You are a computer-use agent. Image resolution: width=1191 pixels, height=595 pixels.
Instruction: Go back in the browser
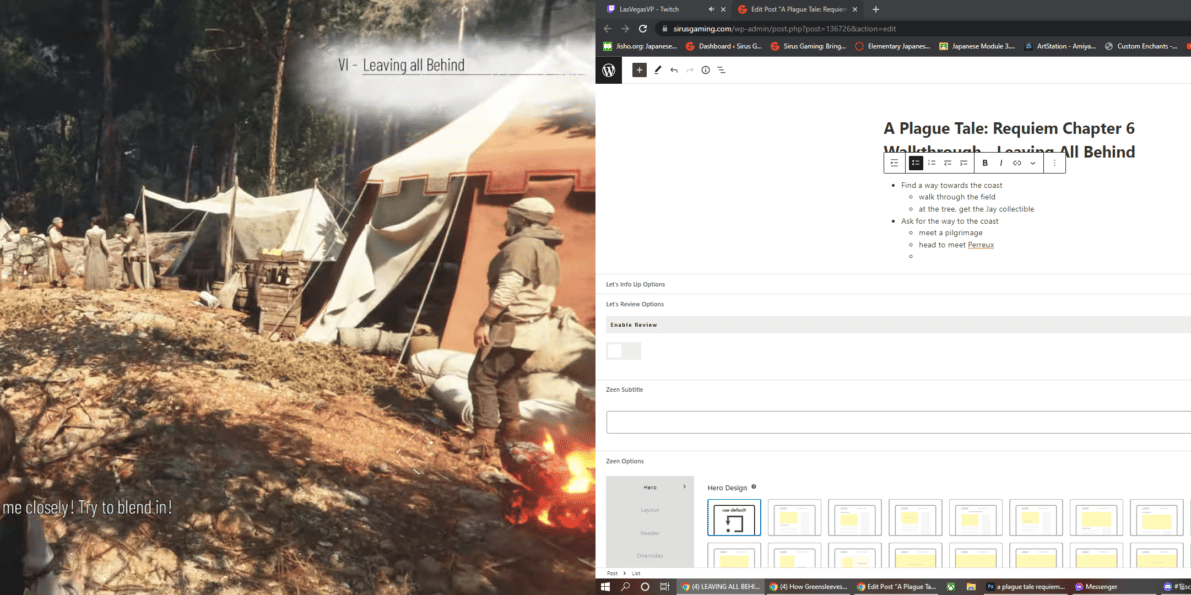coord(607,28)
